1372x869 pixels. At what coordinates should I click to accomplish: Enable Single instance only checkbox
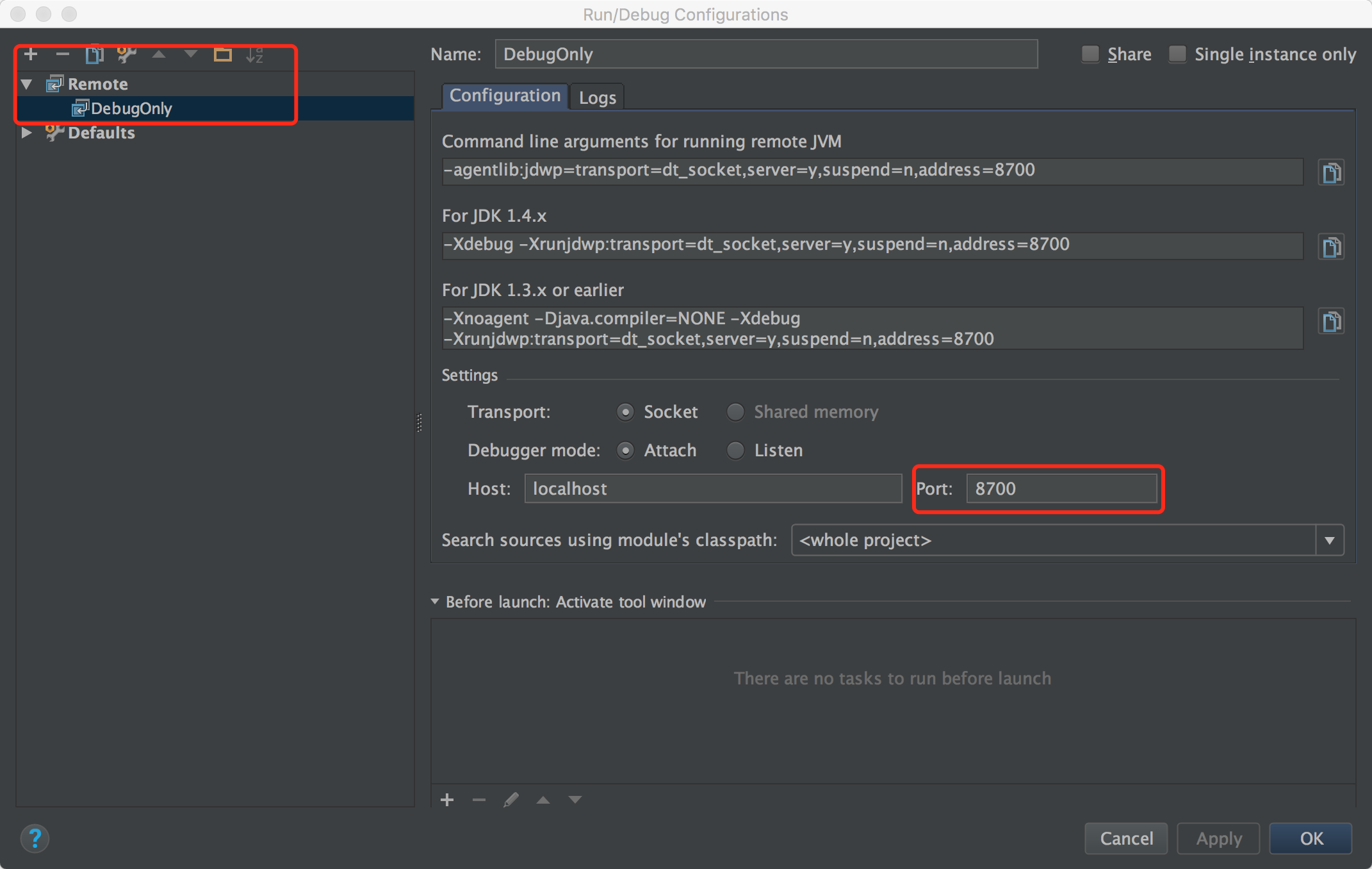pos(1177,54)
